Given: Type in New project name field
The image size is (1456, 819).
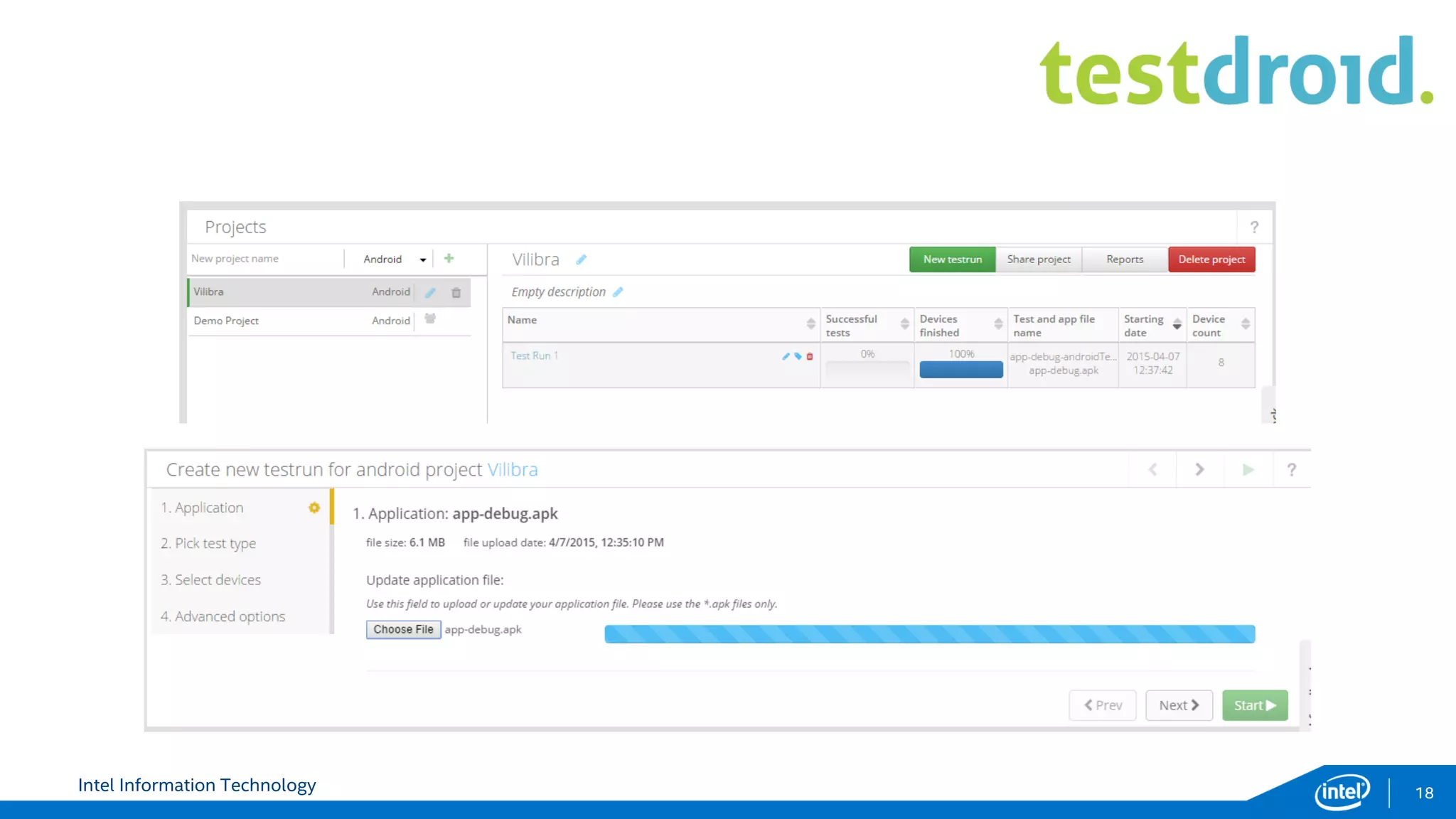Looking at the screenshot, I should tap(264, 259).
